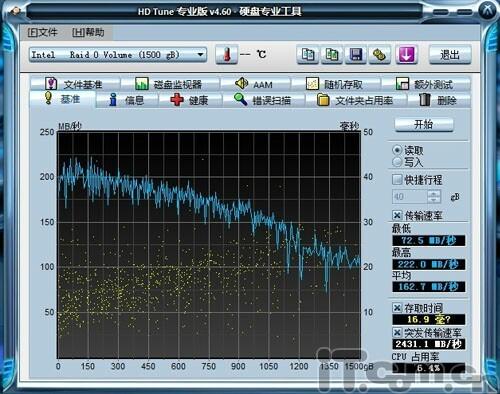
Task: Click the access time 16.9 value
Action: (x=429, y=319)
